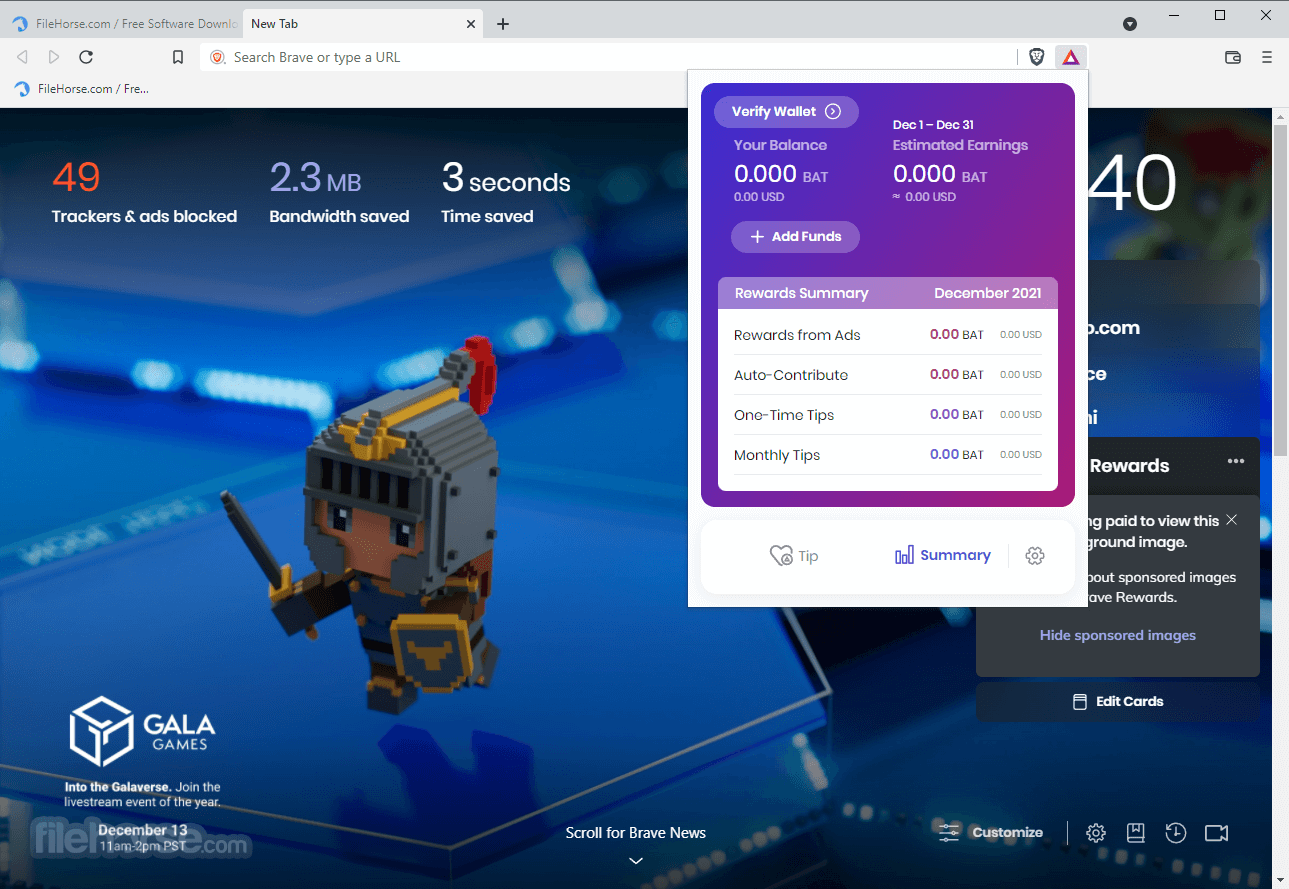Click the Your Balance 0.000 BAT value

coord(781,175)
